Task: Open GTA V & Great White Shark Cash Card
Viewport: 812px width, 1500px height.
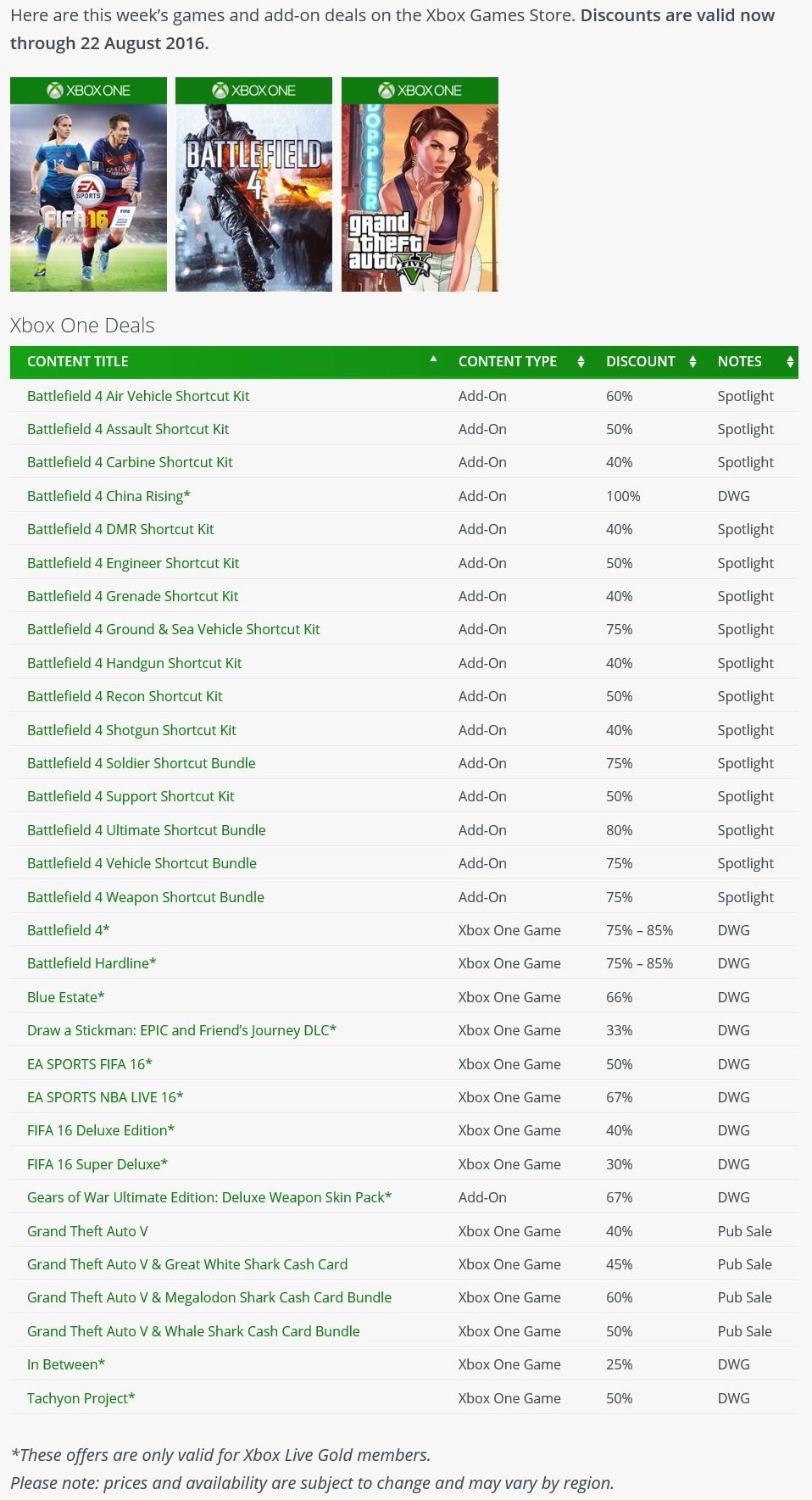Action: [187, 1264]
